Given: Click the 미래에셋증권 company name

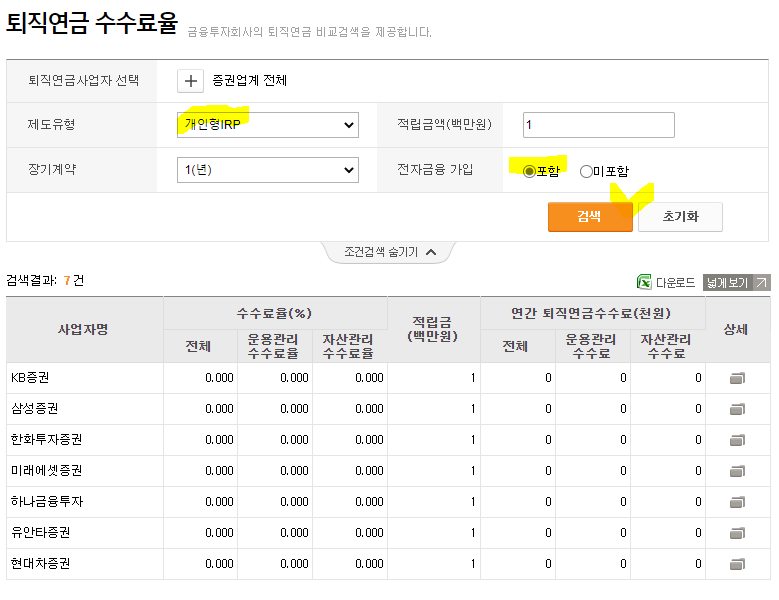Looking at the screenshot, I should click(47, 470).
